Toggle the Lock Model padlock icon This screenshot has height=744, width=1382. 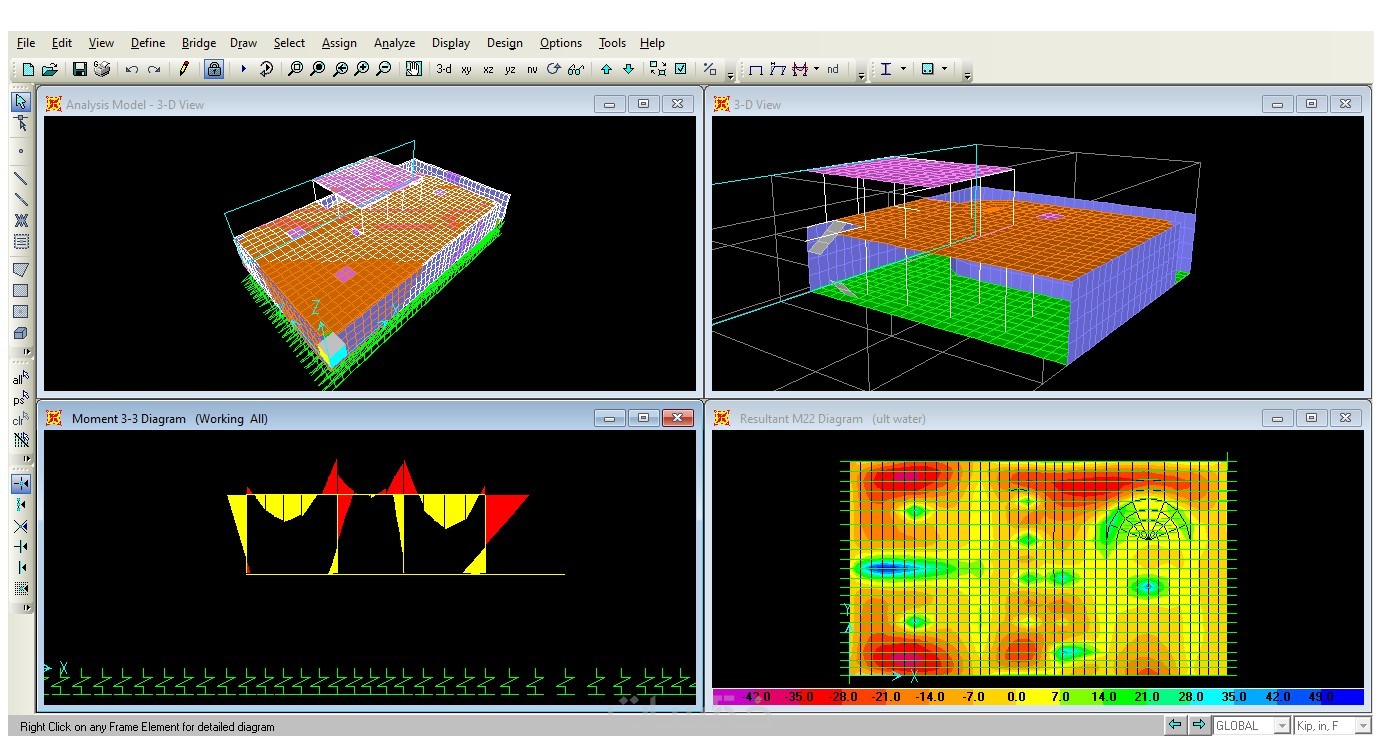pyautogui.click(x=214, y=69)
